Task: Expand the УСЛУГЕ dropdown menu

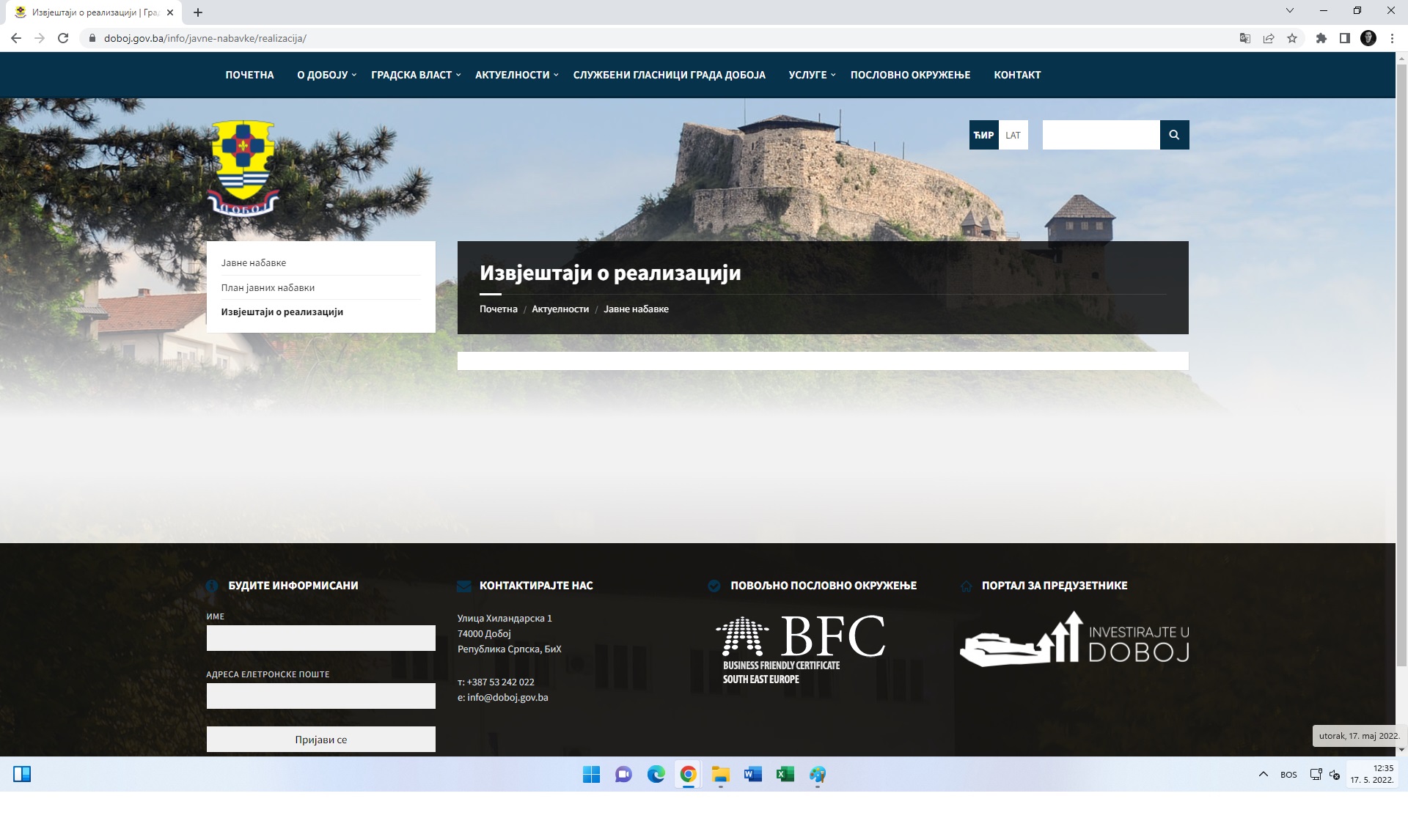Action: pos(812,75)
